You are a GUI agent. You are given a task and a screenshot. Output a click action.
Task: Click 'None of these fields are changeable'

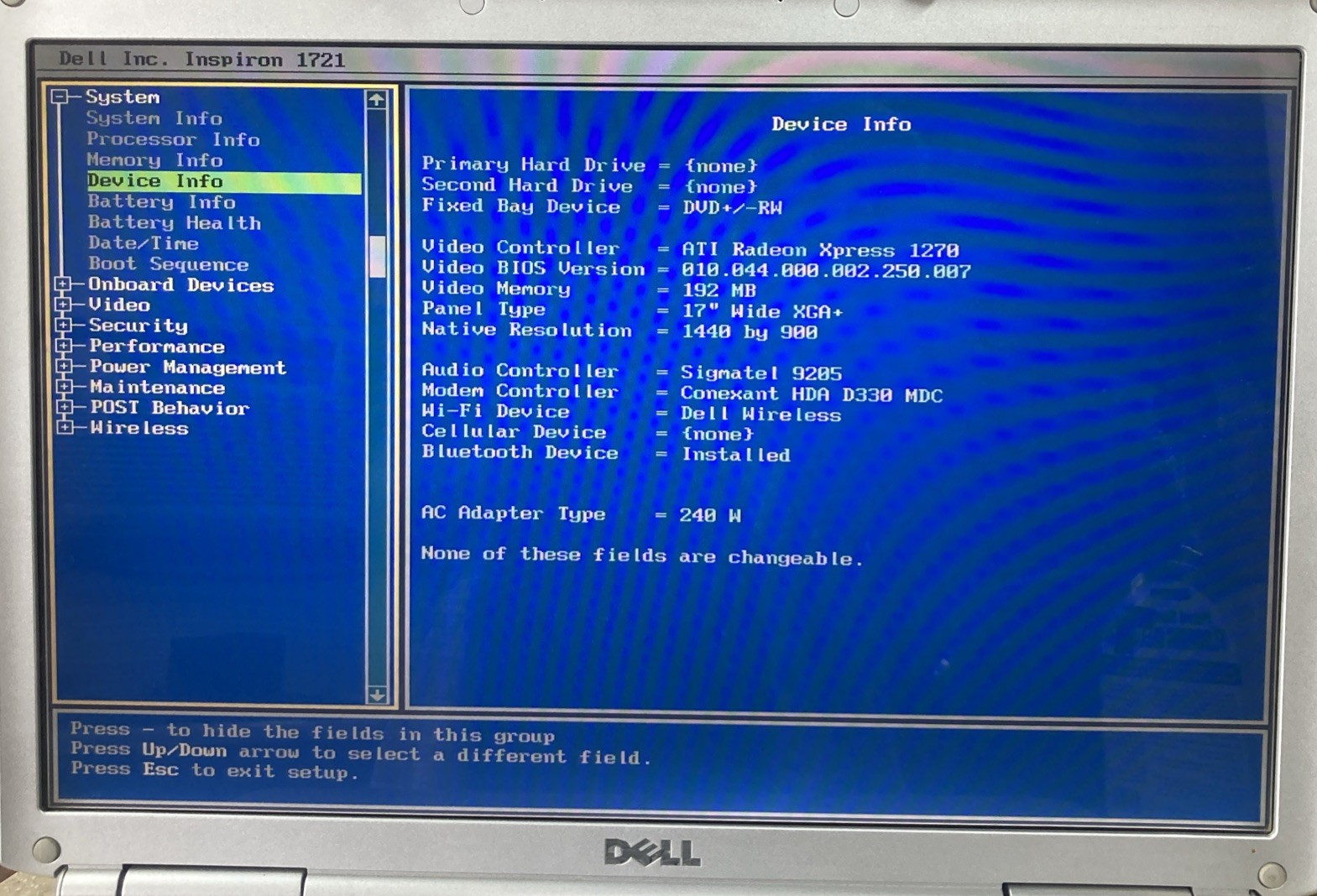tap(642, 555)
